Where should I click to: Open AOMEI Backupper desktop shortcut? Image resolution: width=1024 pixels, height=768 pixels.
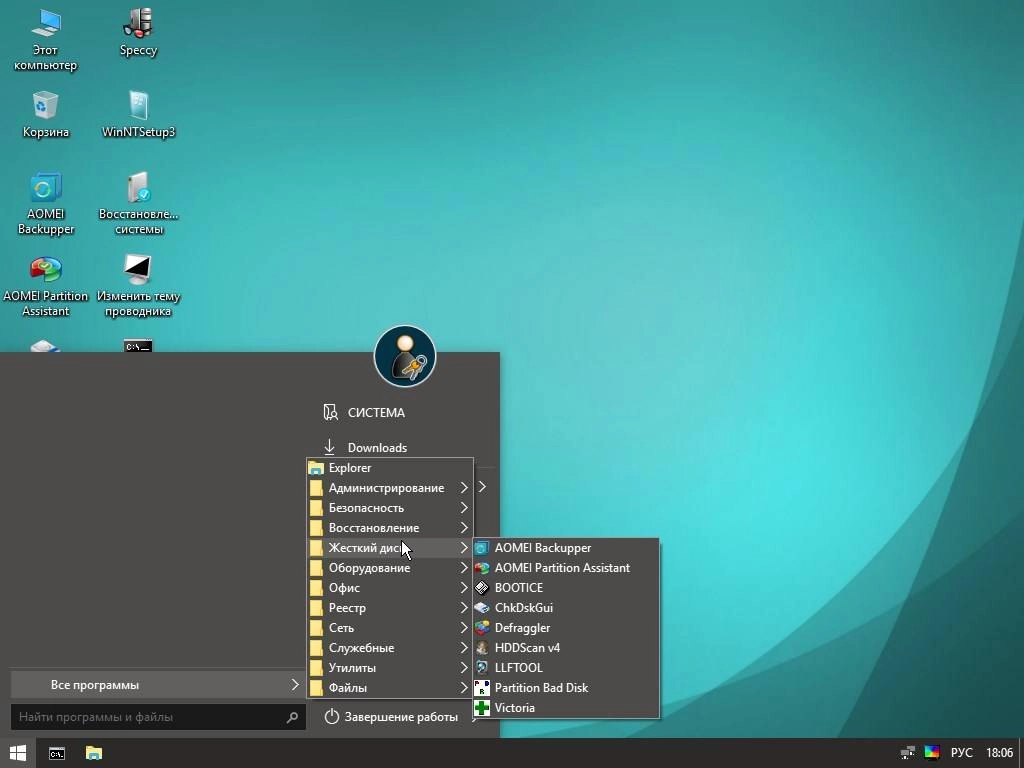(45, 203)
